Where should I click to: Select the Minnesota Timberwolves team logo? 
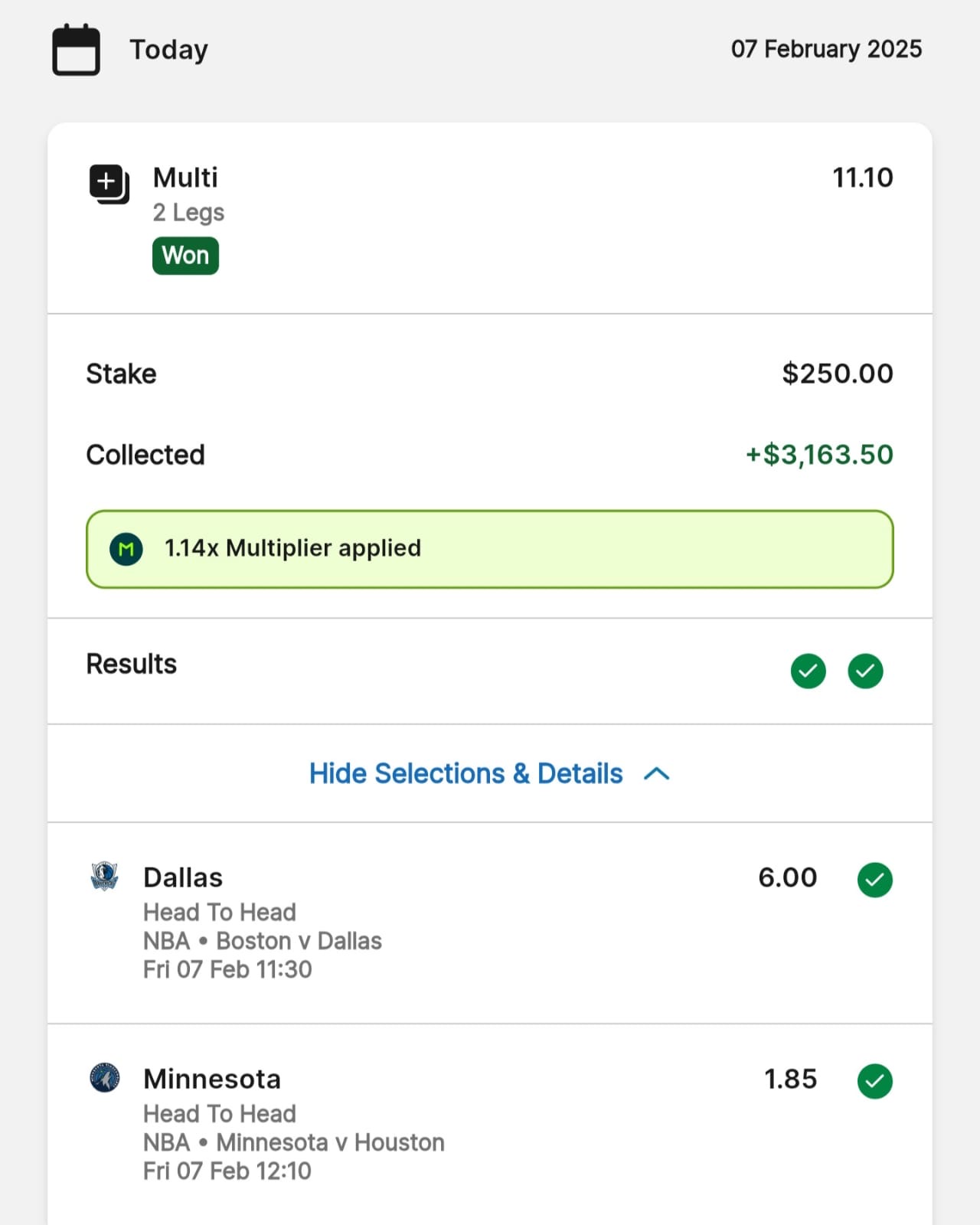pyautogui.click(x=104, y=1077)
